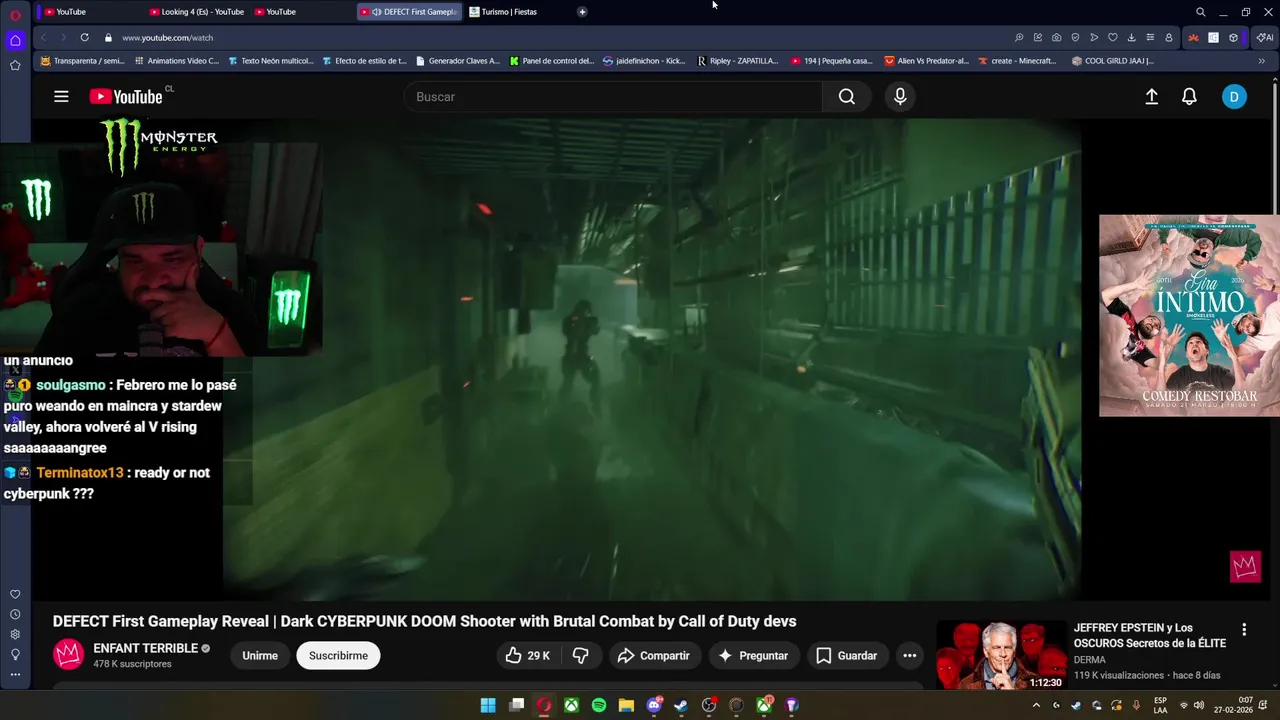1280x720 pixels.
Task: Open Generador Claves A... bookmark
Action: 457,61
